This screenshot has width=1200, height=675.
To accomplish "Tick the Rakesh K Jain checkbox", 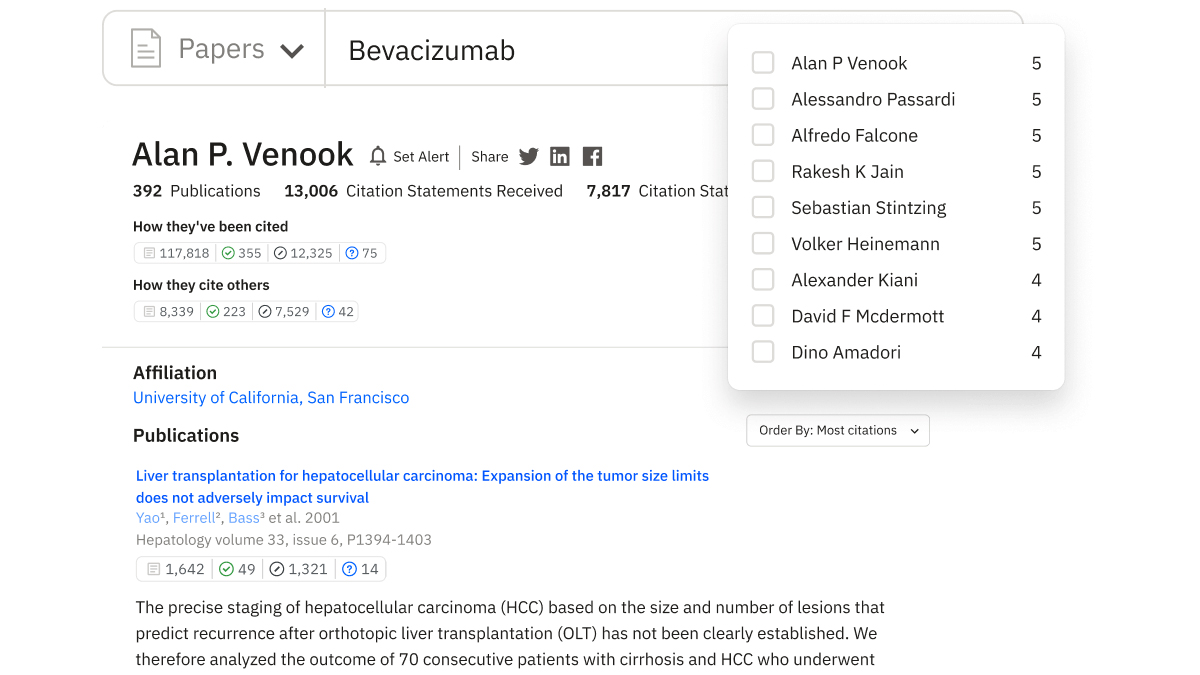I will pyautogui.click(x=763, y=171).
